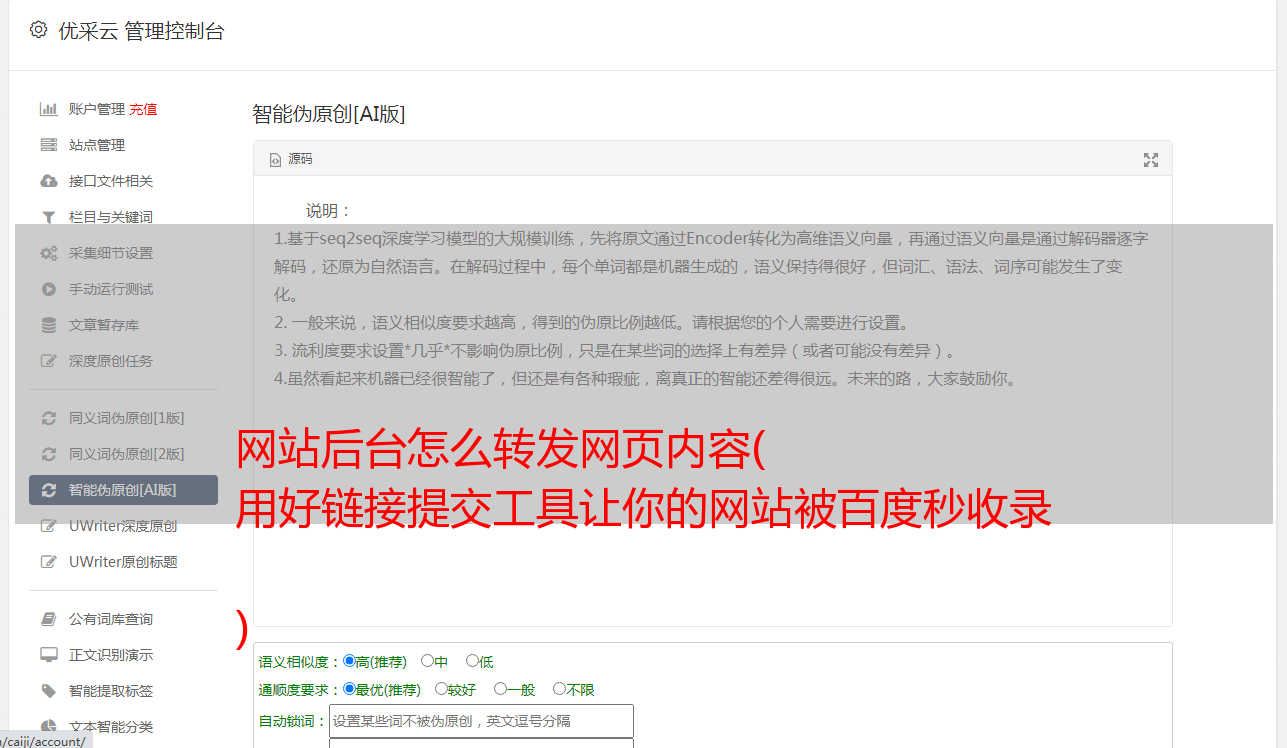The image size is (1287, 748).
Task: Open UWriter原创标题 sidebar link
Action: (123, 562)
